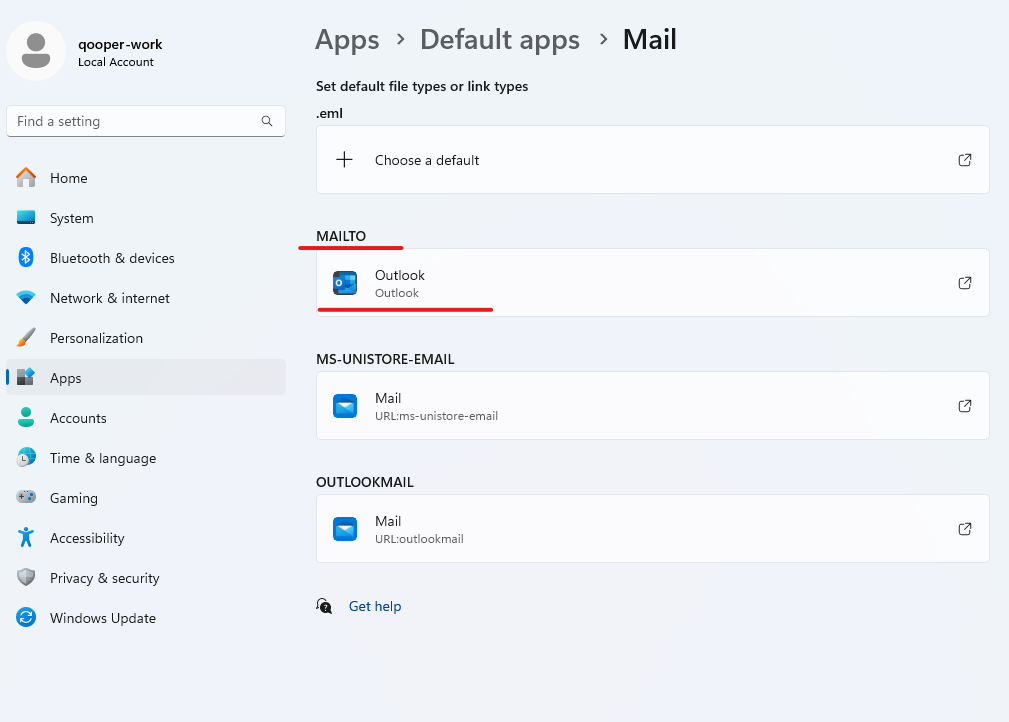The width and height of the screenshot is (1009, 722).
Task: Open Windows Update icon
Action: [x=25, y=618]
